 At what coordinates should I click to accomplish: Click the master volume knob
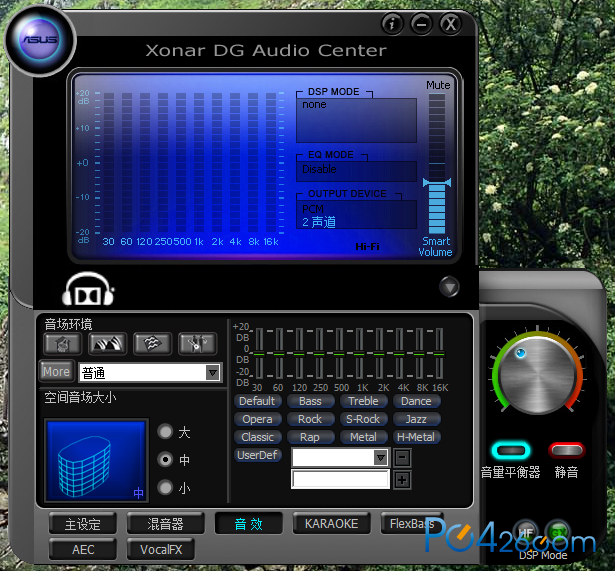(537, 375)
